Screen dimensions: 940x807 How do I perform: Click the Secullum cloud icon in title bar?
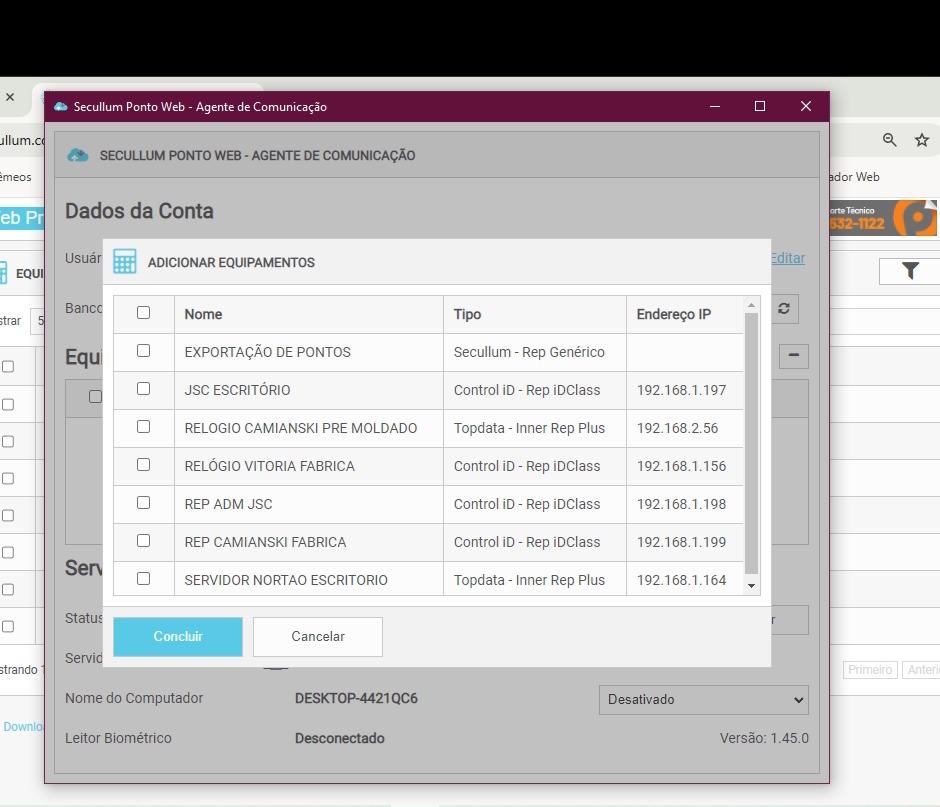pos(61,107)
